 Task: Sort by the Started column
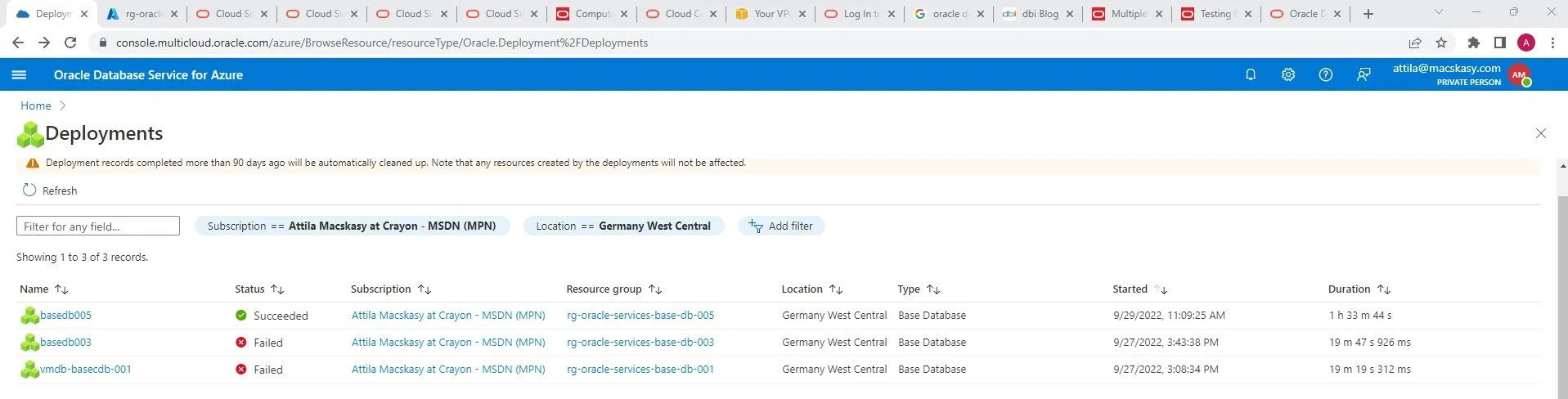(x=1161, y=289)
